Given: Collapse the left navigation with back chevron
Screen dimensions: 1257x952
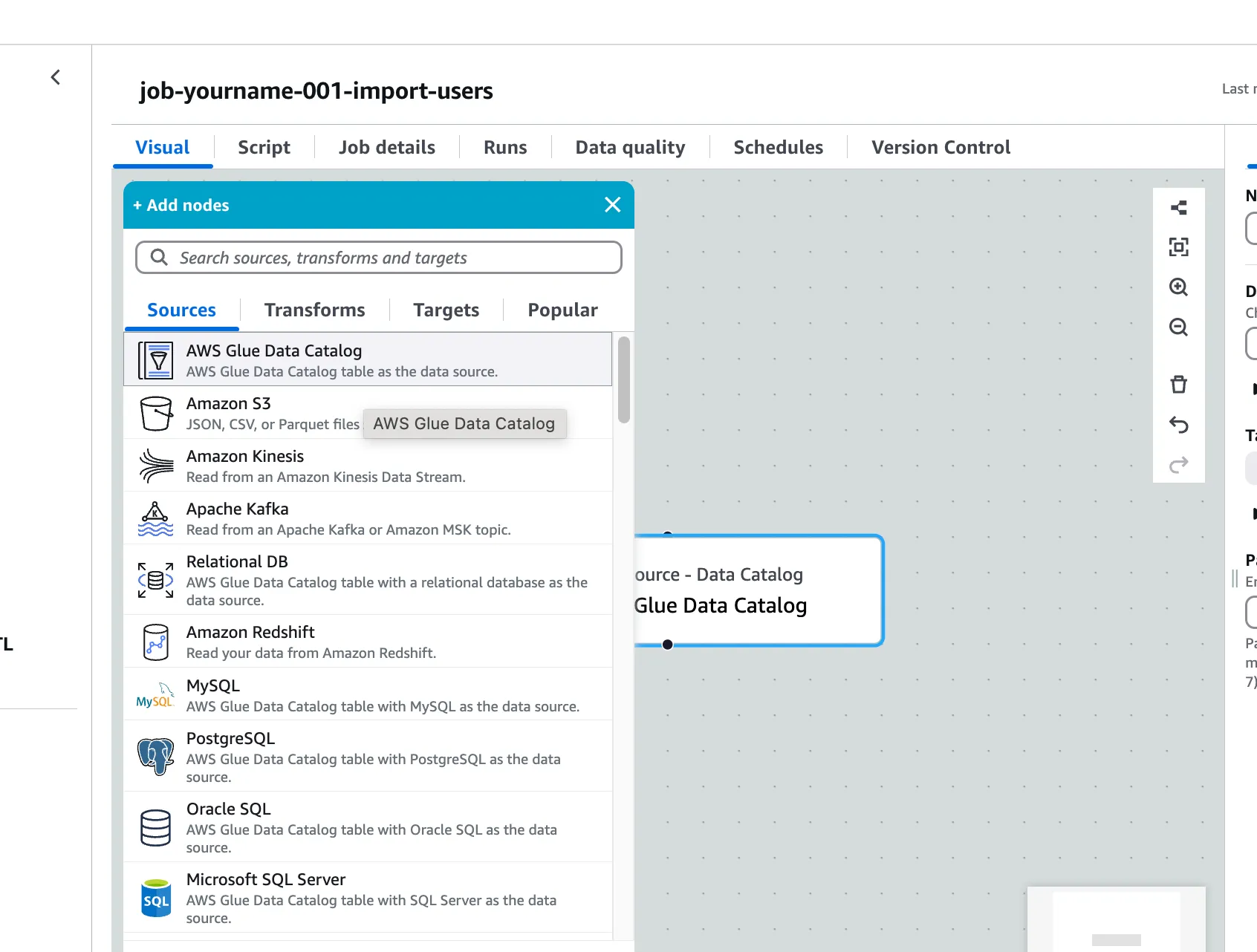Looking at the screenshot, I should tap(56, 77).
